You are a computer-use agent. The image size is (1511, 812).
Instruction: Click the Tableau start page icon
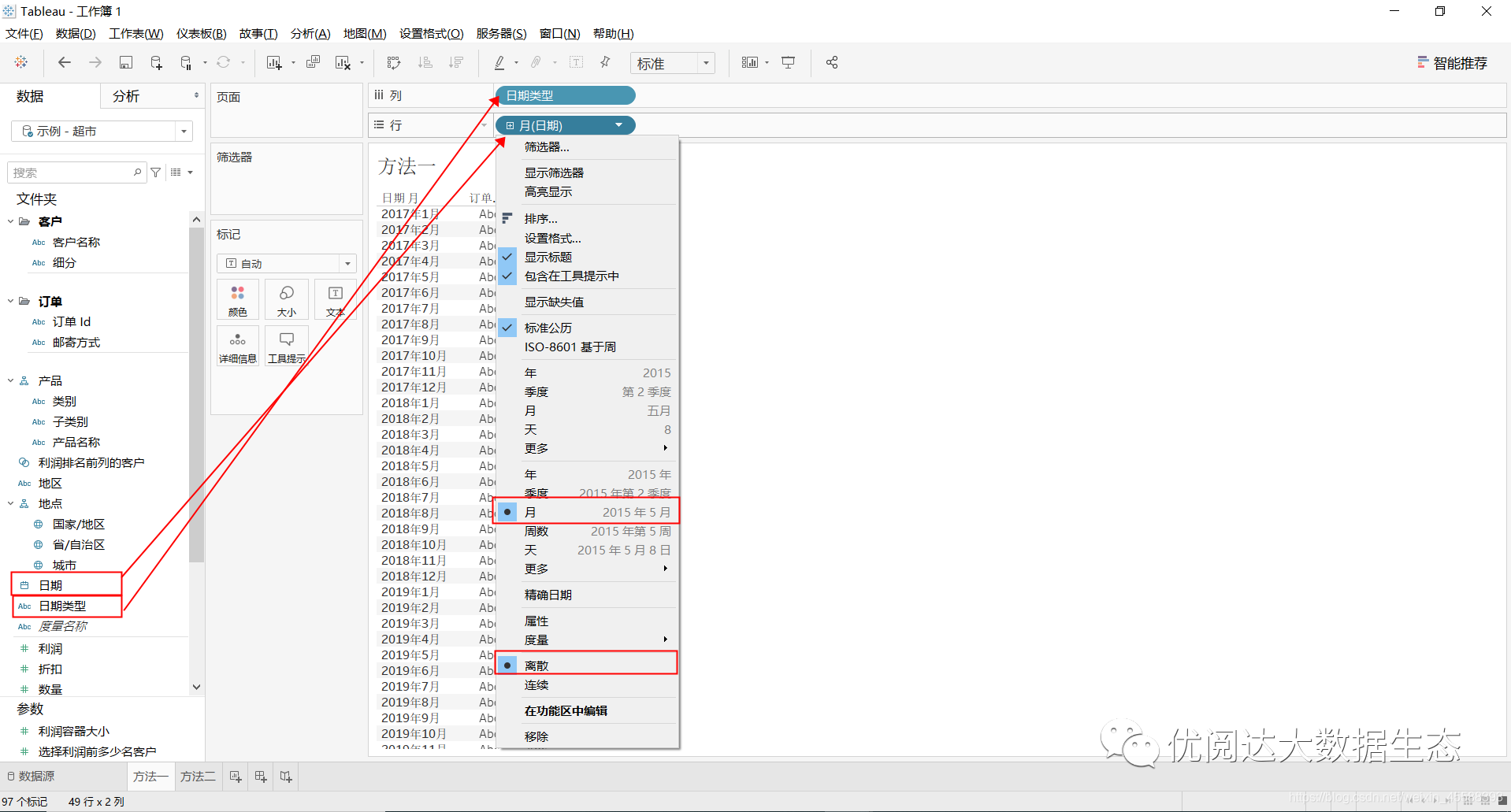point(21,62)
